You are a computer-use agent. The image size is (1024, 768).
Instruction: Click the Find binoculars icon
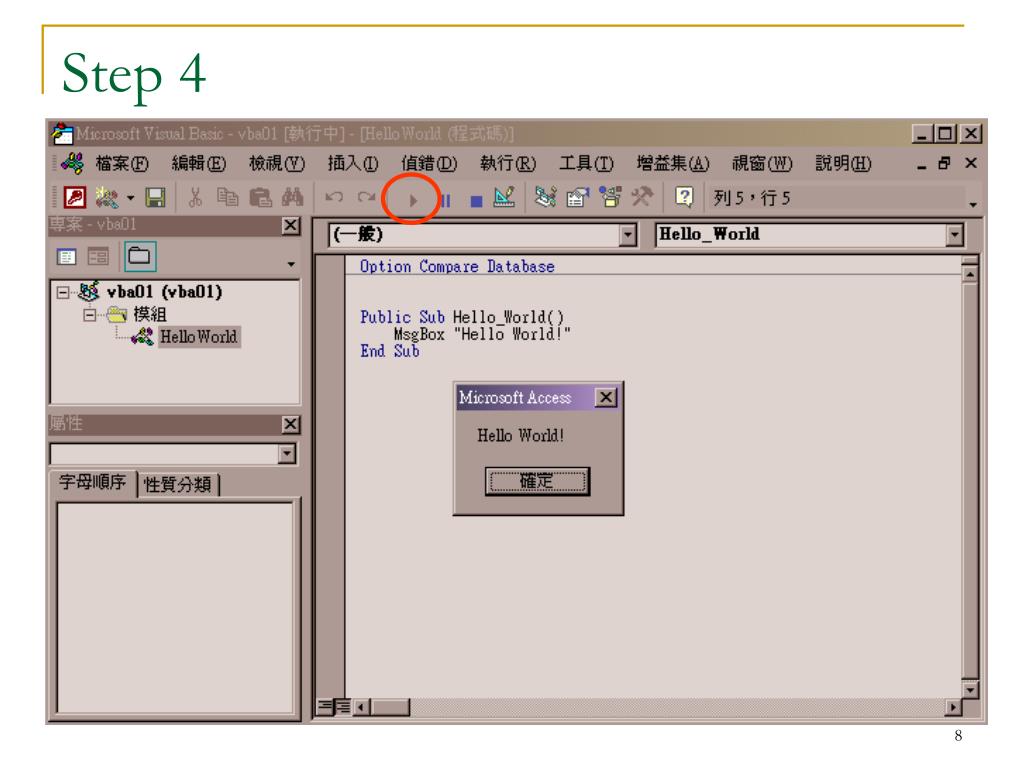[293, 197]
